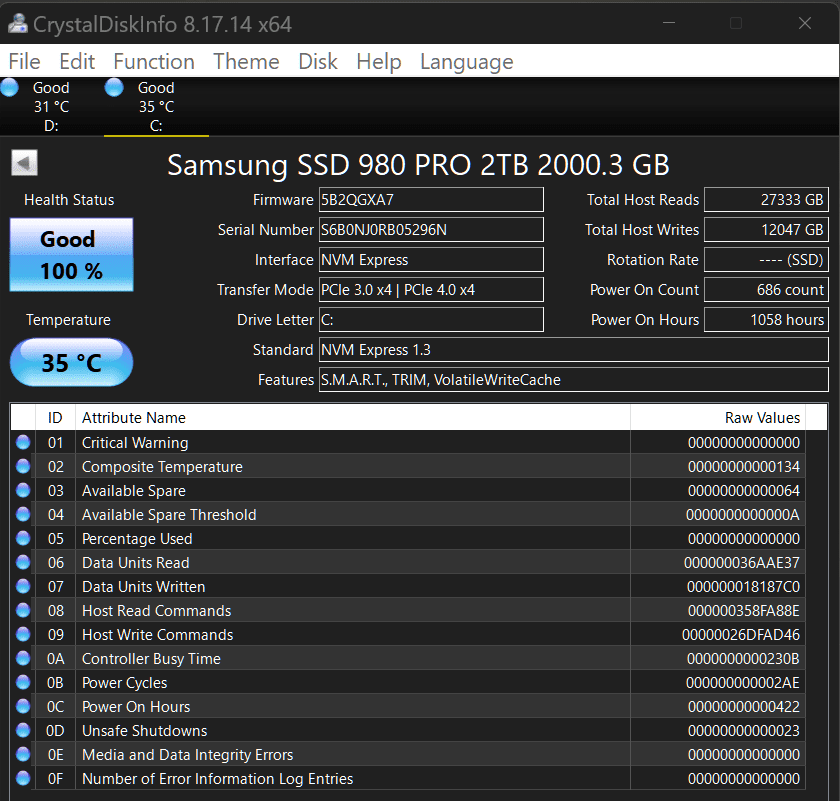Click status orb for Data Units Written row

(23, 586)
